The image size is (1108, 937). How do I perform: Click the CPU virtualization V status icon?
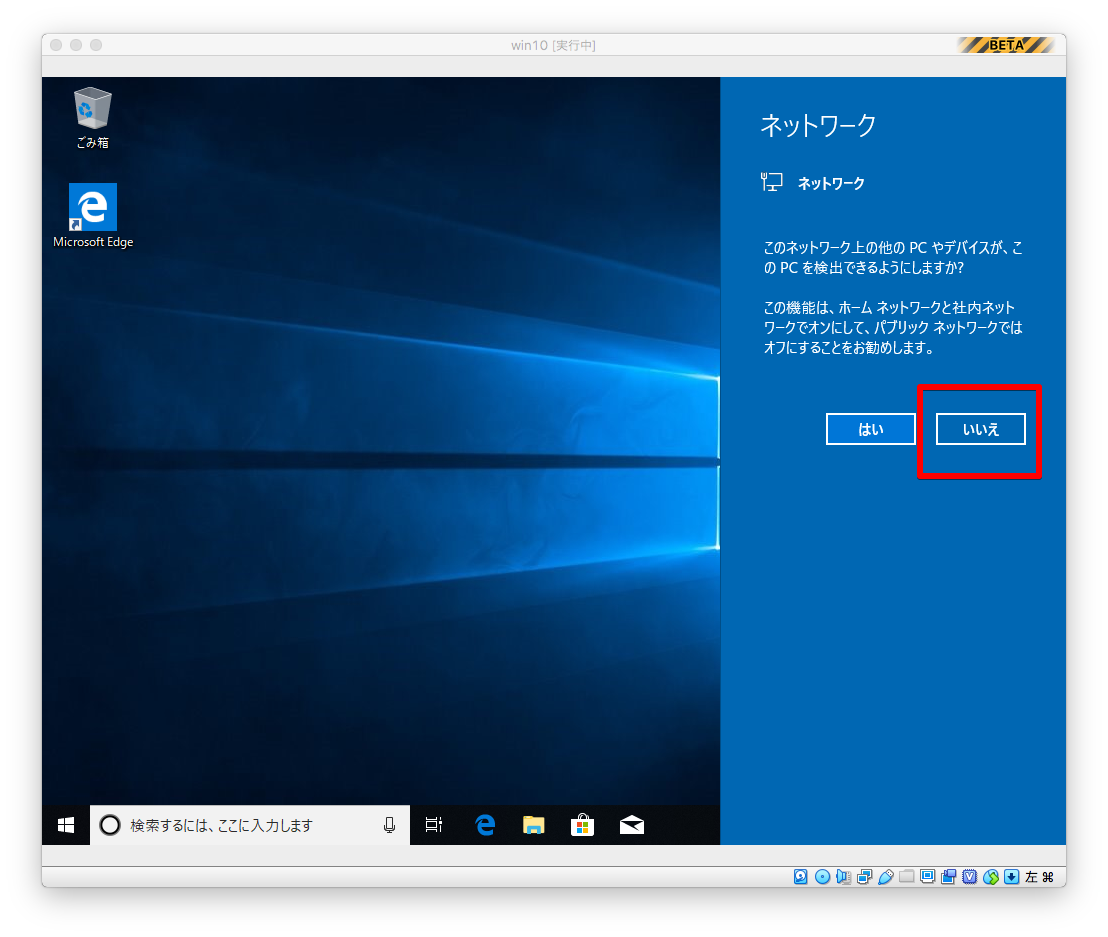970,877
